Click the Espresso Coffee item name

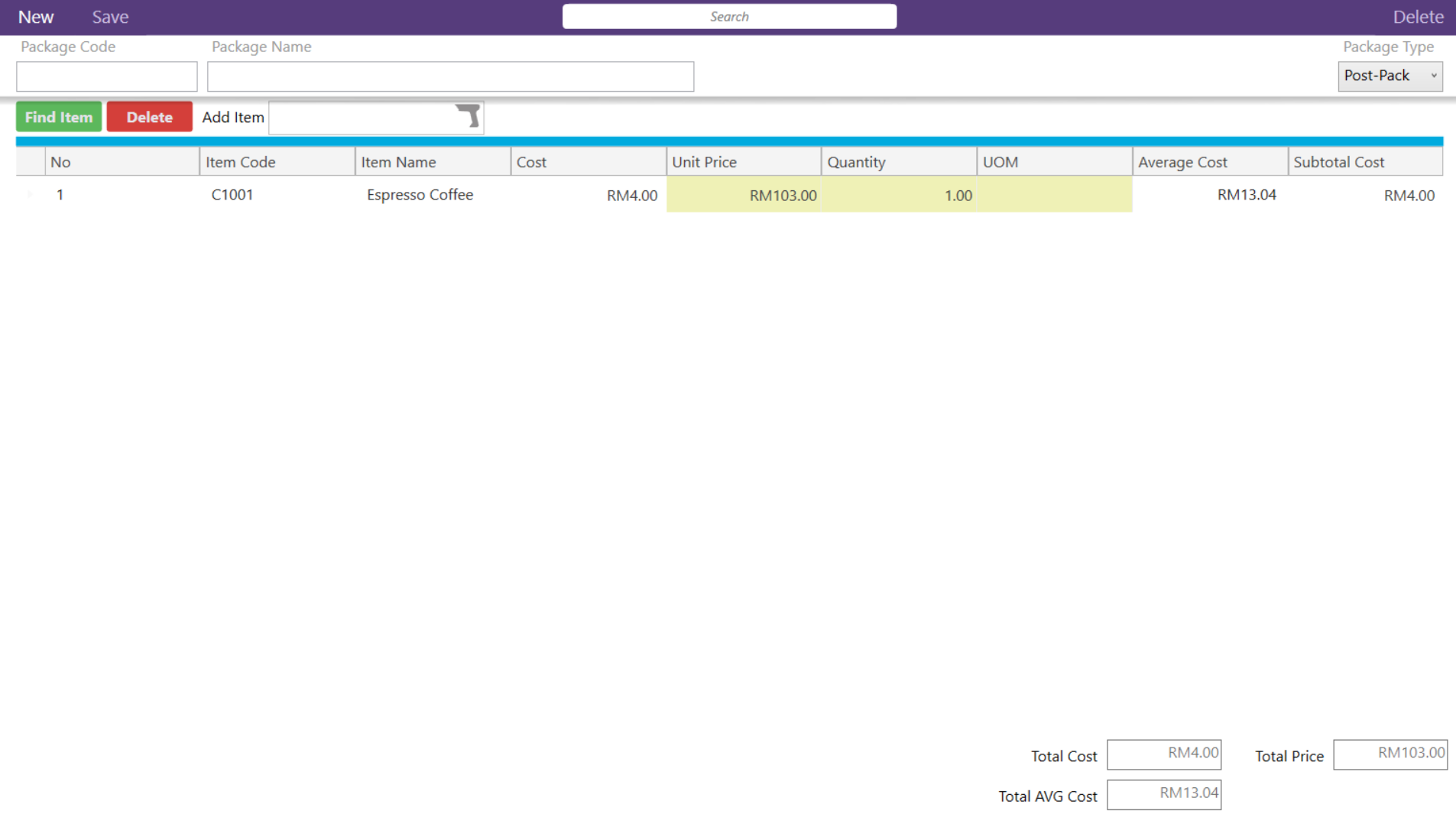[420, 195]
